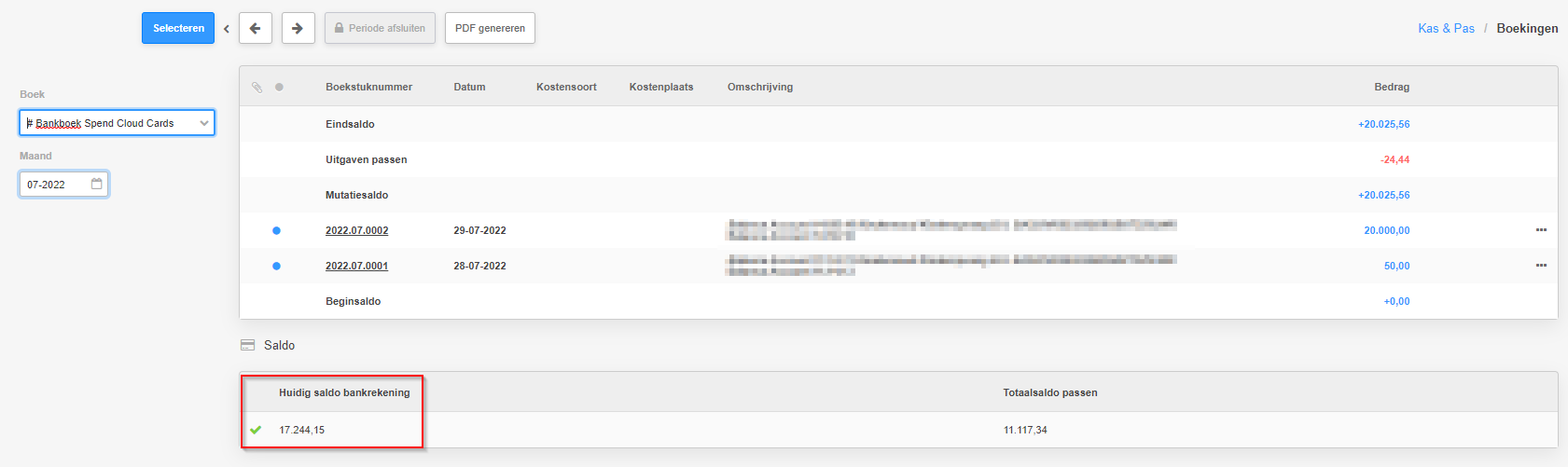This screenshot has height=467, width=1568.
Task: Open three-dot menu for booking 2022.07.0001
Action: click(1541, 266)
